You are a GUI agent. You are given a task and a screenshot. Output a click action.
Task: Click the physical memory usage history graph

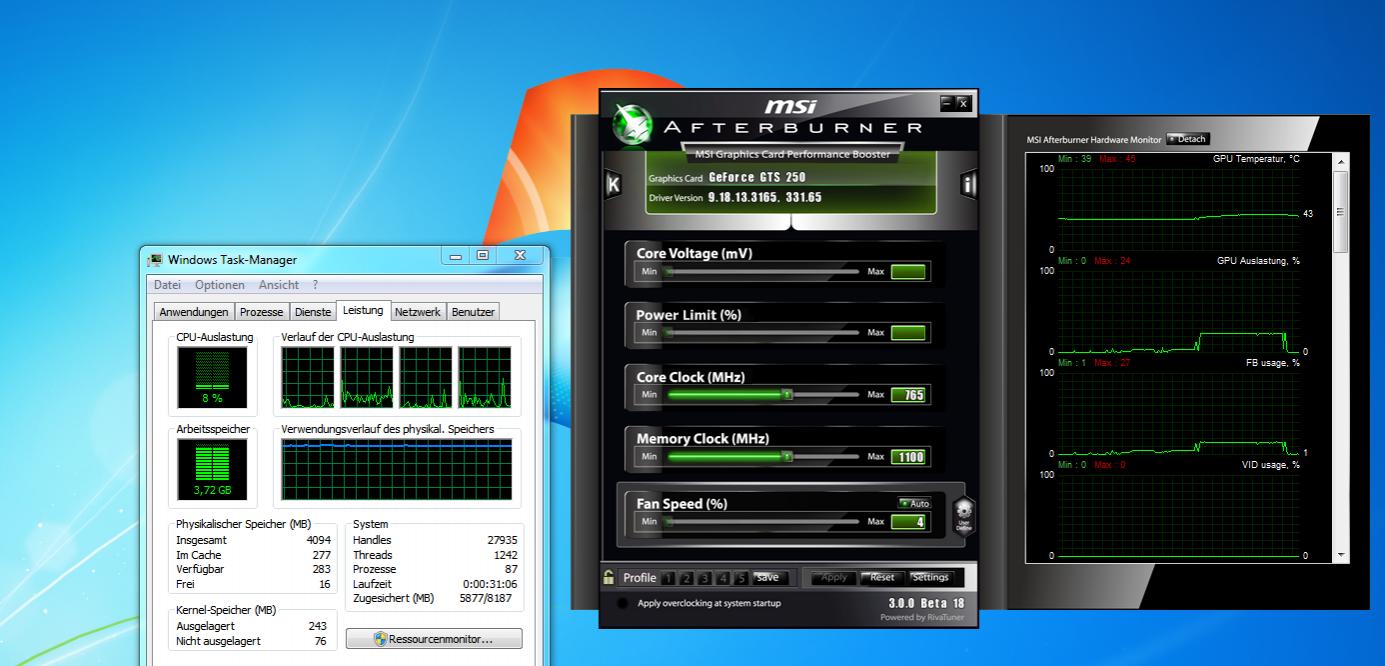click(397, 469)
